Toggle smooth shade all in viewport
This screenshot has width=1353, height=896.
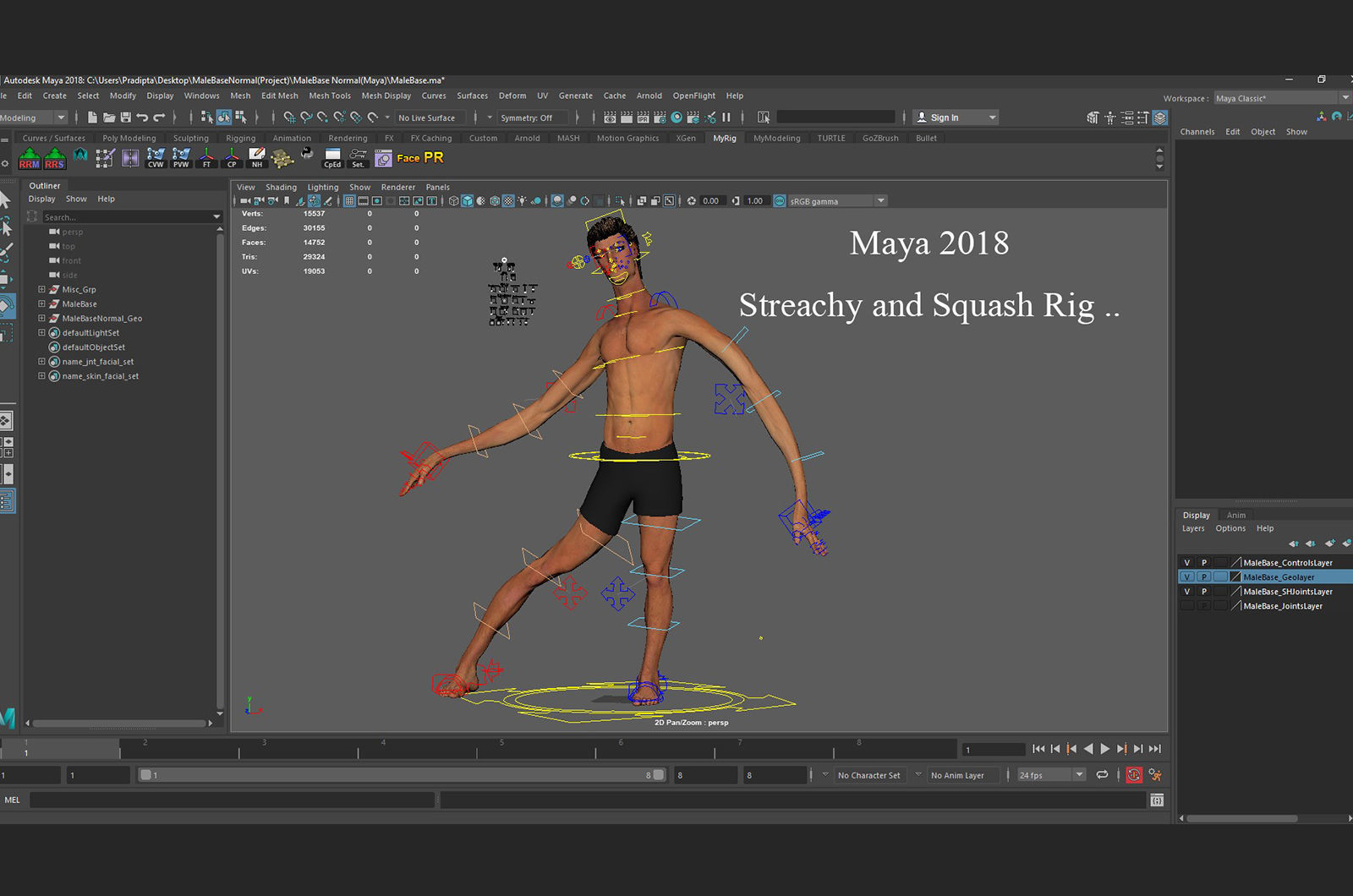point(467,201)
